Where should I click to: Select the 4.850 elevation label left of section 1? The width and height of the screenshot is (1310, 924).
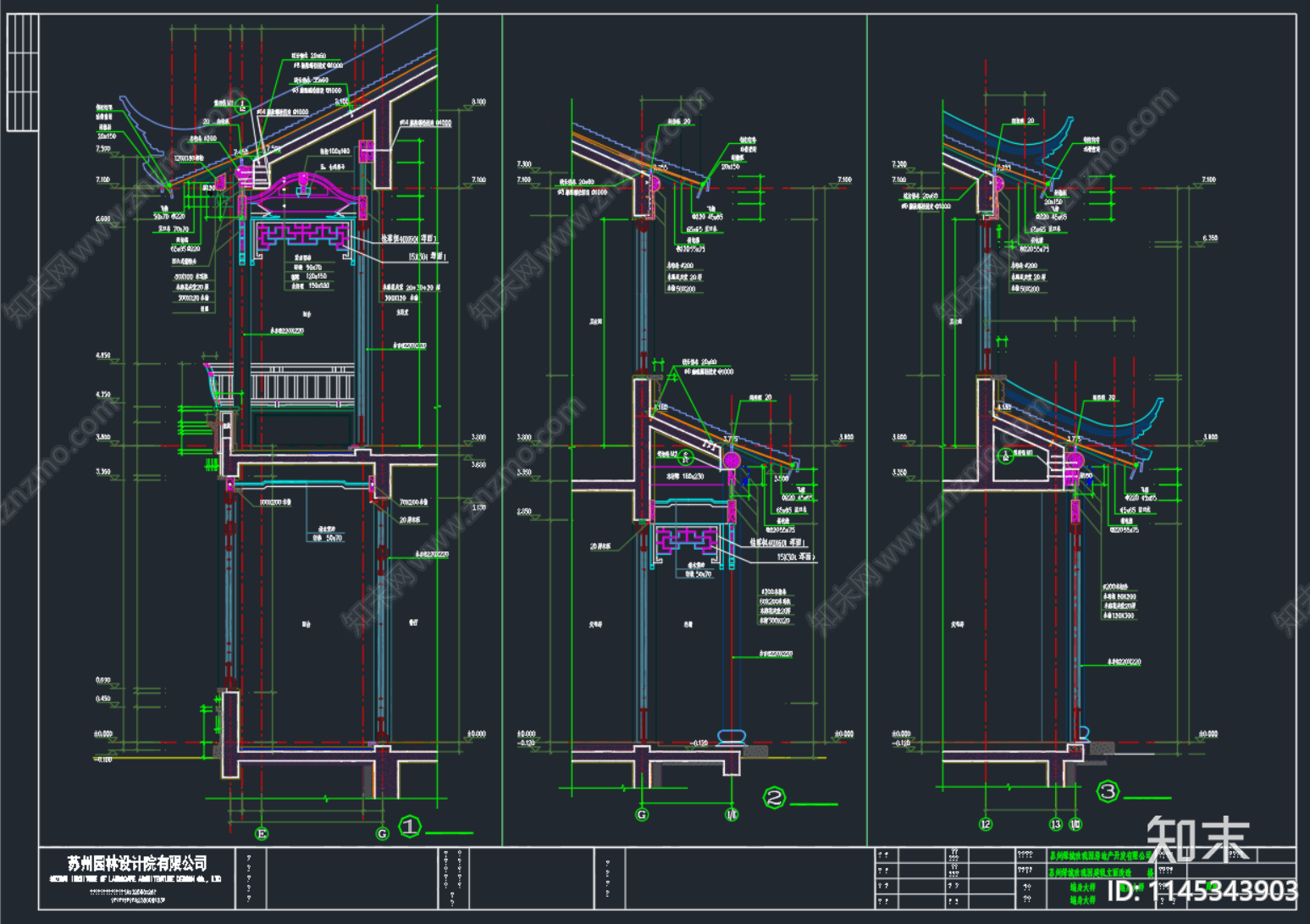pos(102,356)
